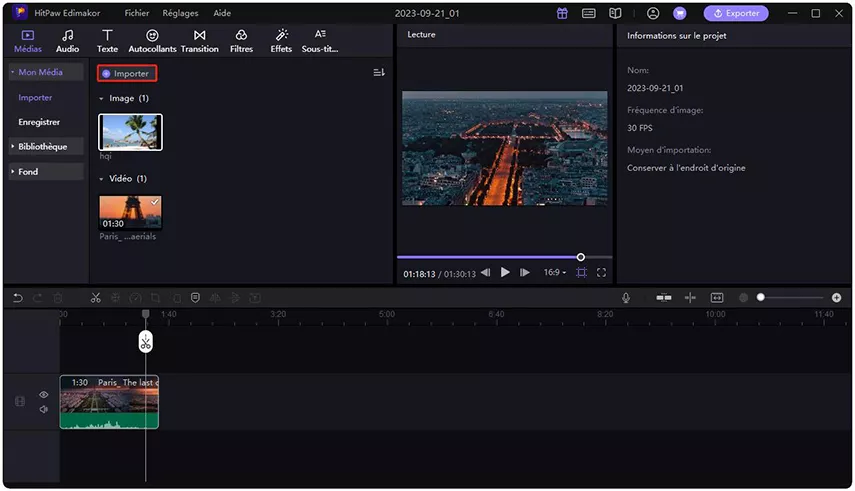Open the Audio tab

tap(67, 41)
